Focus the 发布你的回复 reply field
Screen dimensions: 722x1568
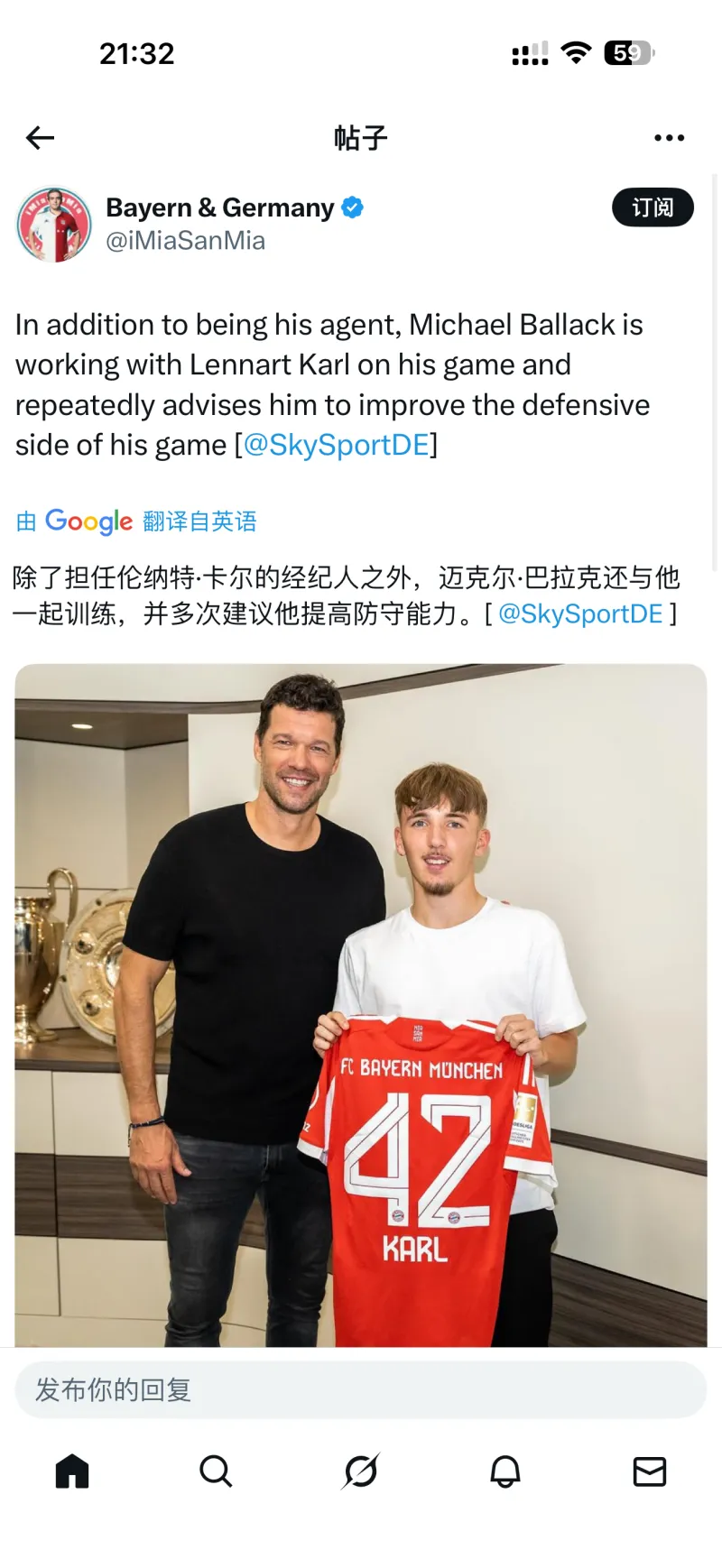click(361, 1389)
